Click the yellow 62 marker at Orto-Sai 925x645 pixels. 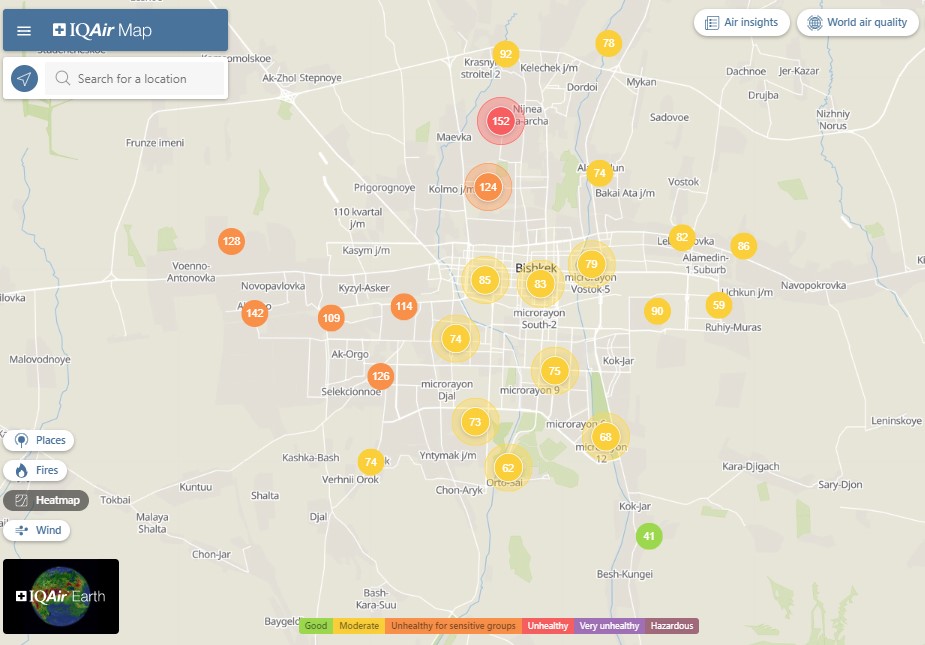(508, 468)
